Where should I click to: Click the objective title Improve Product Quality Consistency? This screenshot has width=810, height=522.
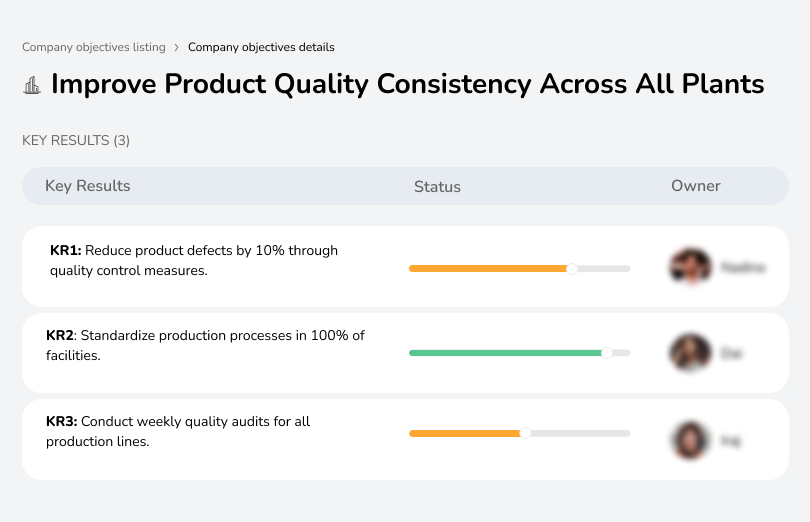click(408, 84)
